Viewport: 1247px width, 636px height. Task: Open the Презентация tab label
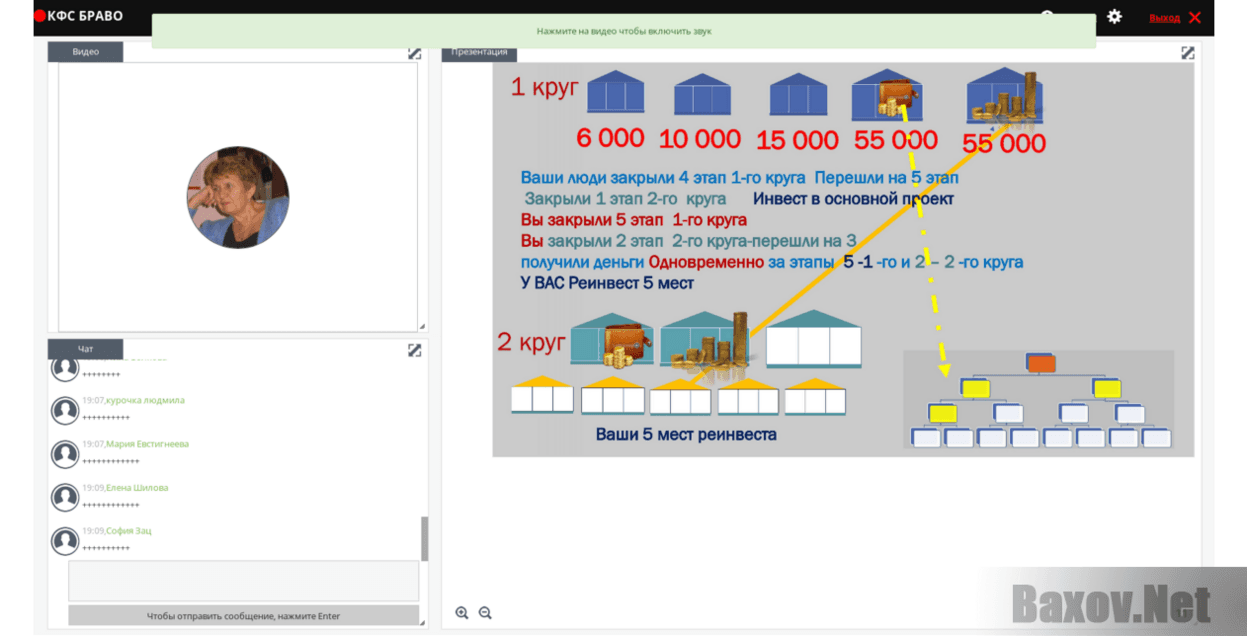coord(479,52)
